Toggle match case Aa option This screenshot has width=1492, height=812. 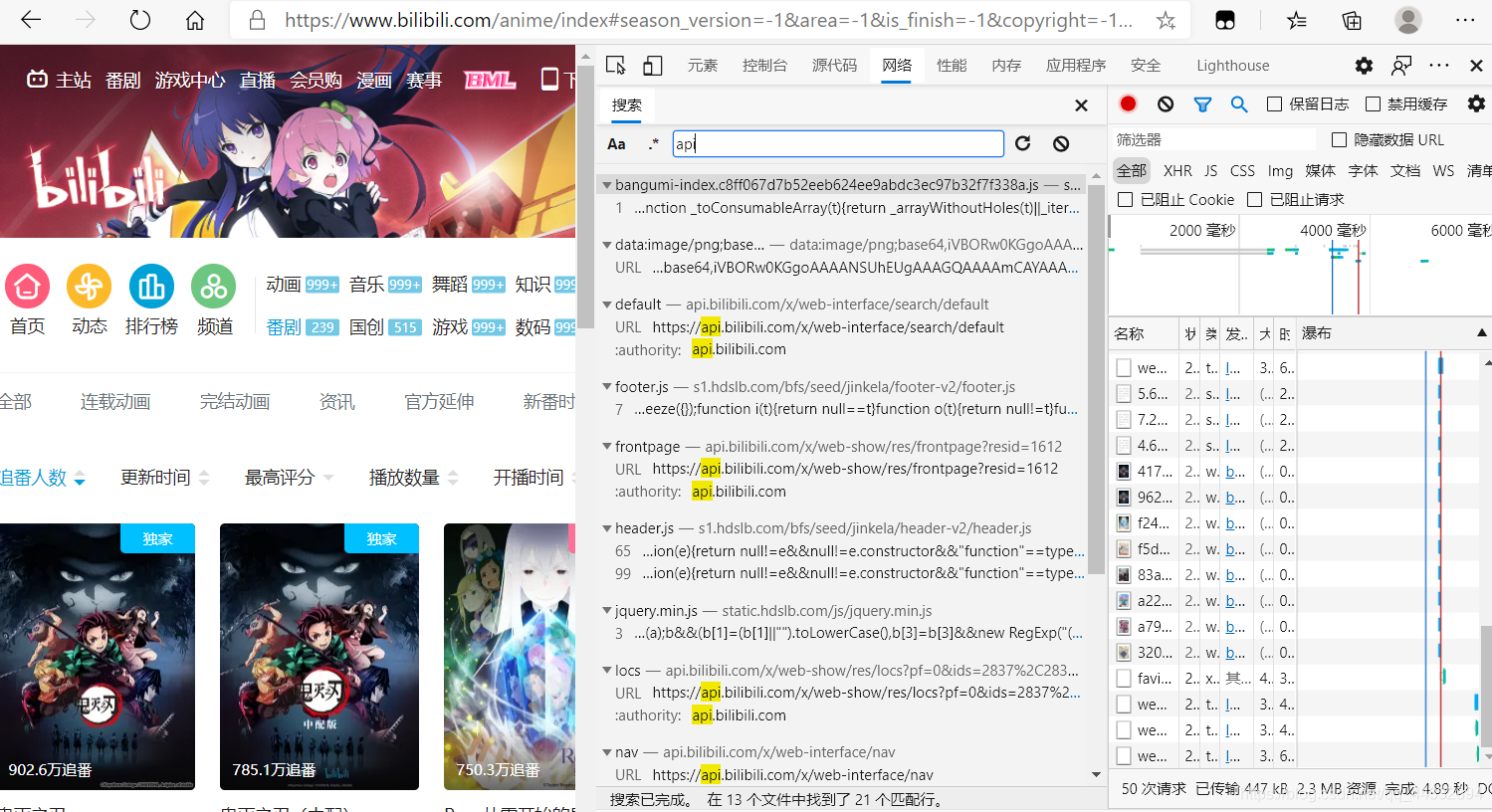click(x=616, y=144)
